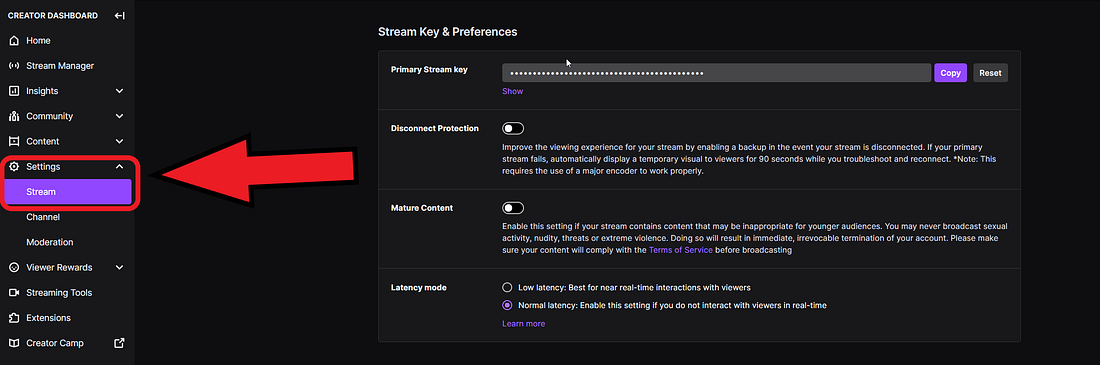Open the Terms of Service link
This screenshot has width=1100, height=365.
point(680,250)
